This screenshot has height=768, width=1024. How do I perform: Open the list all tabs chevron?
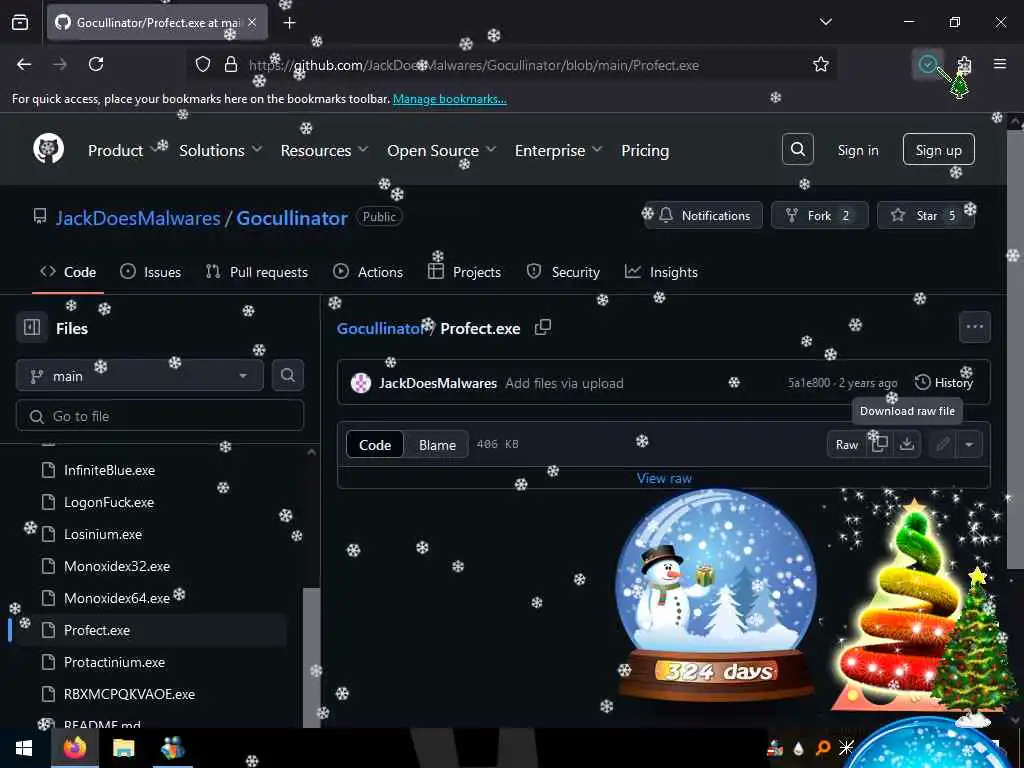825,22
